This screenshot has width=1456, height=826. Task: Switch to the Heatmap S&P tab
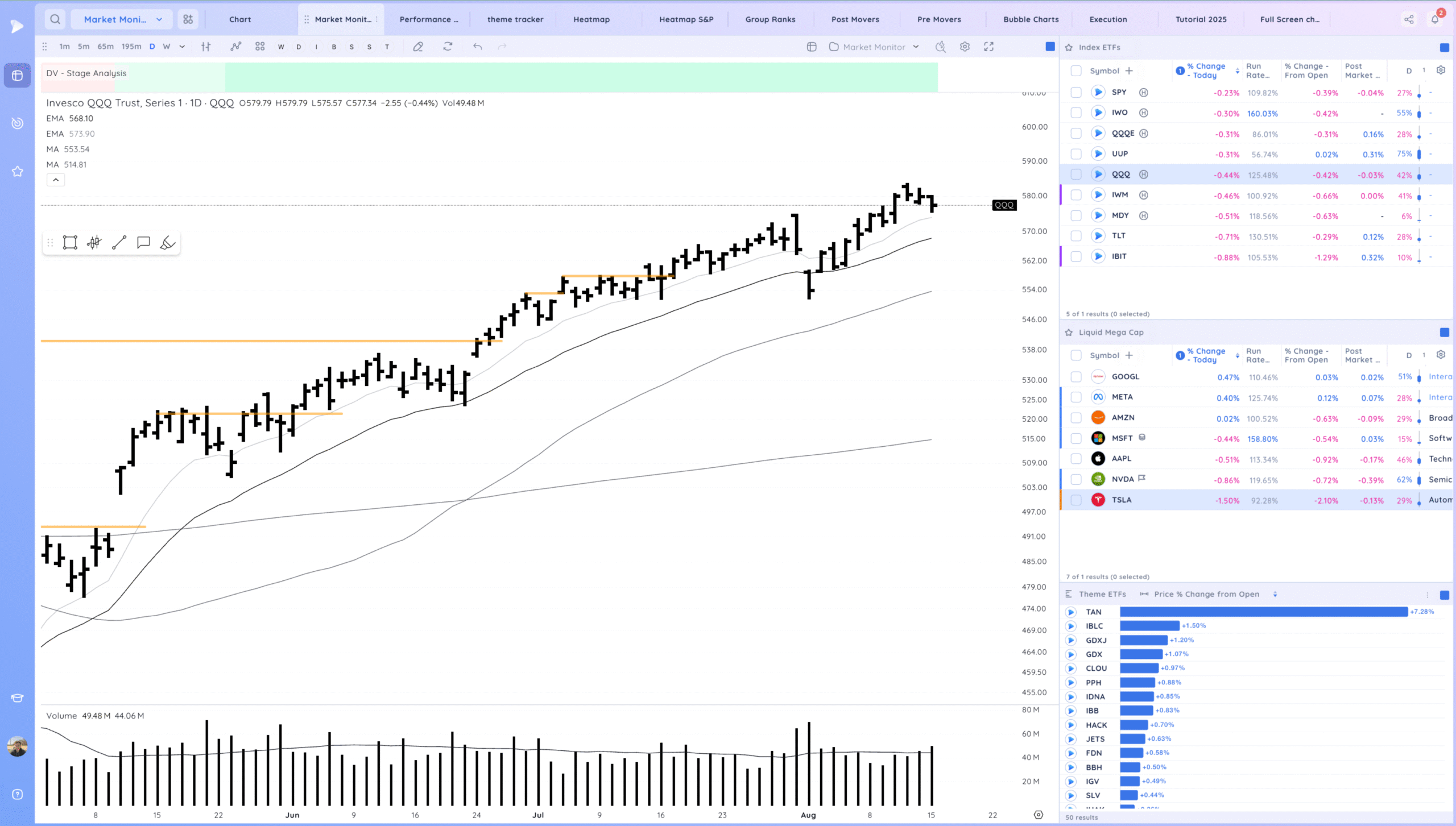(686, 19)
